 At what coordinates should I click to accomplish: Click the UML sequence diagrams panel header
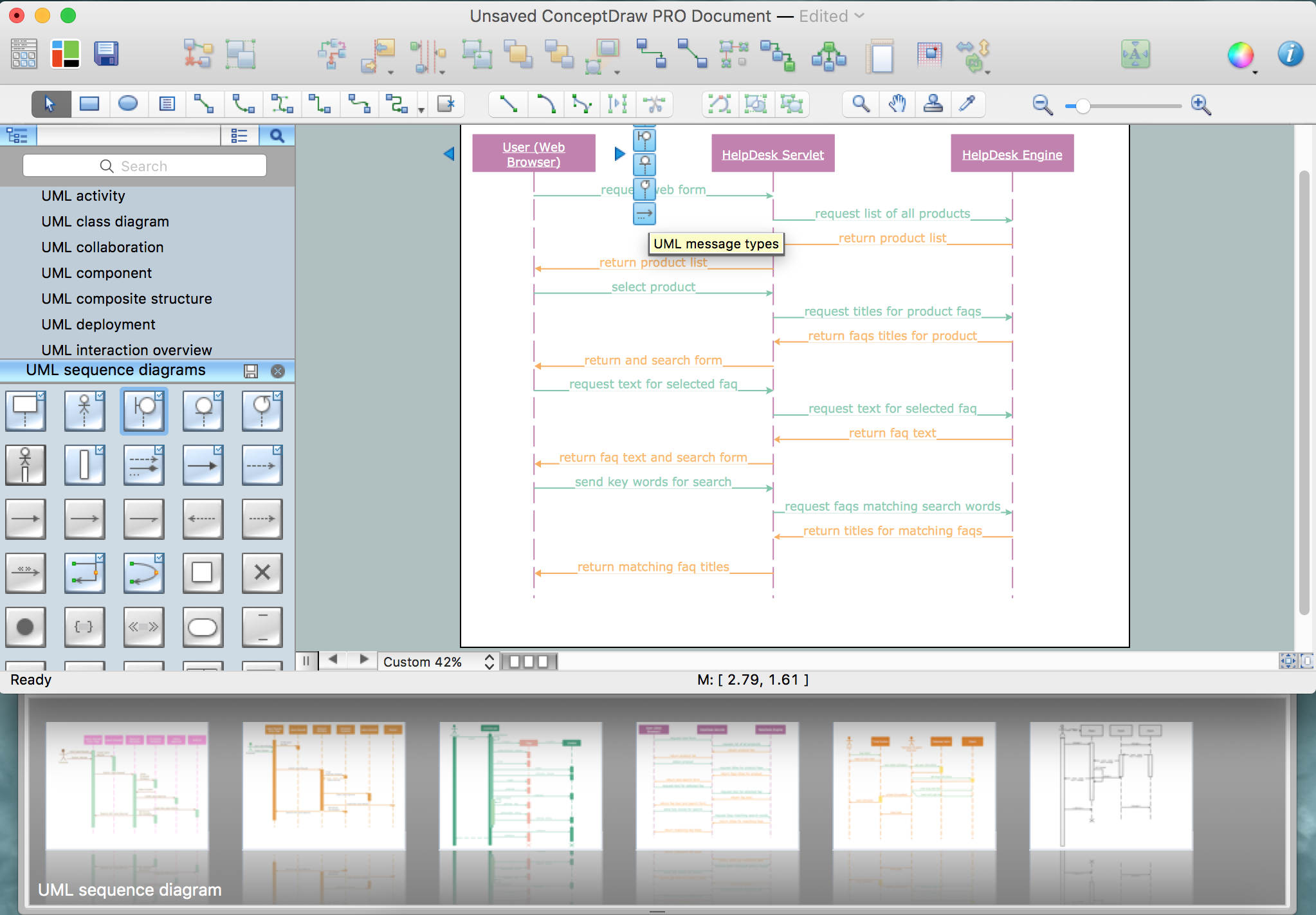(117, 370)
